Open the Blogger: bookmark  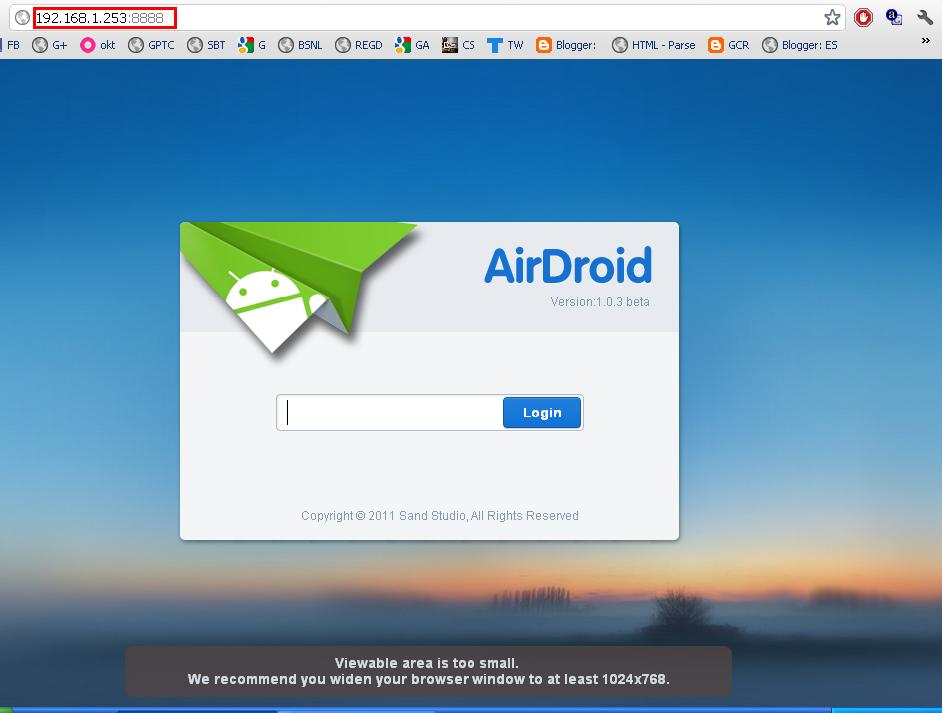(x=566, y=45)
